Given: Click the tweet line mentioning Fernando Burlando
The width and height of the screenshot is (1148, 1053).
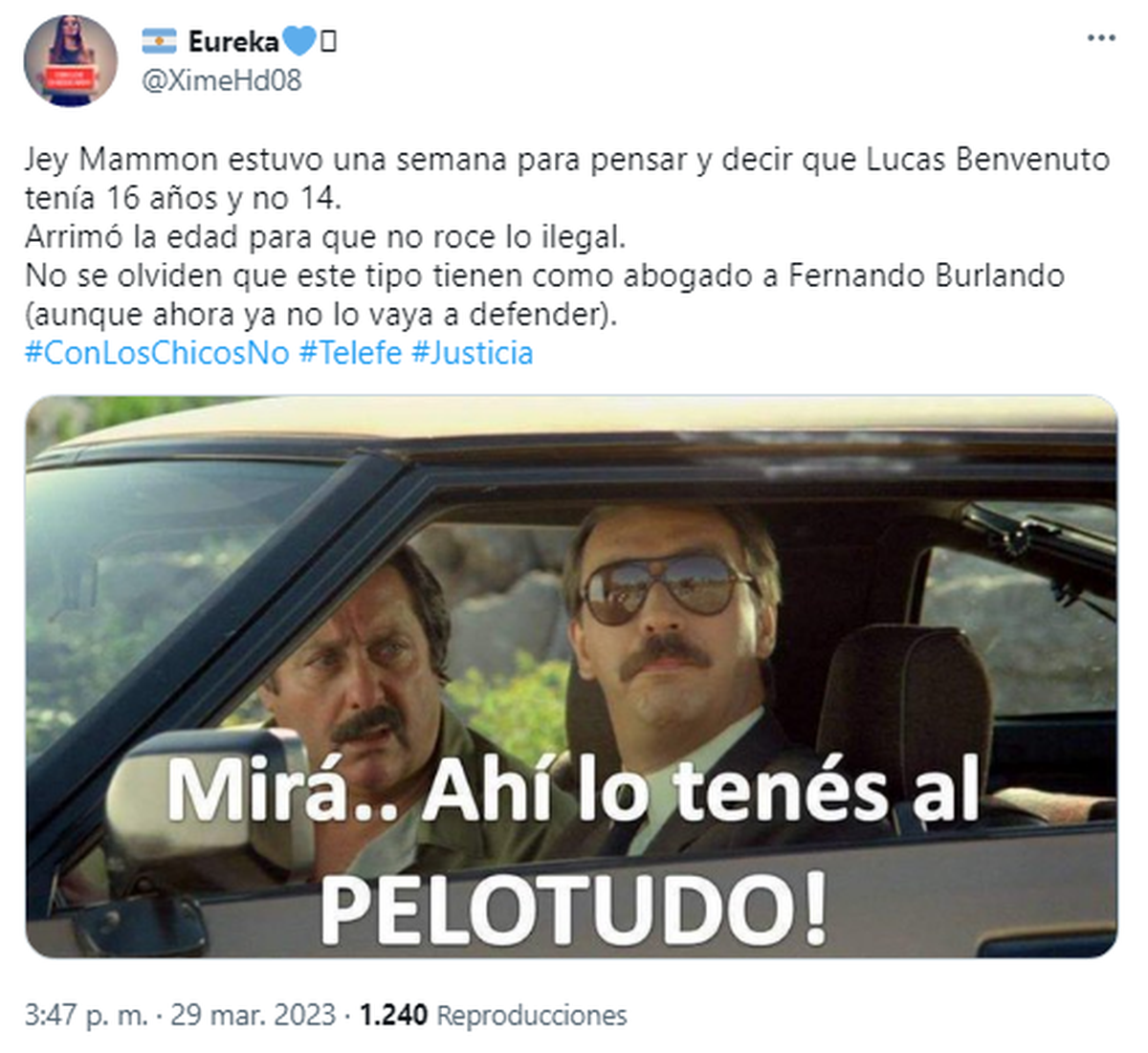Looking at the screenshot, I should tap(544, 276).
